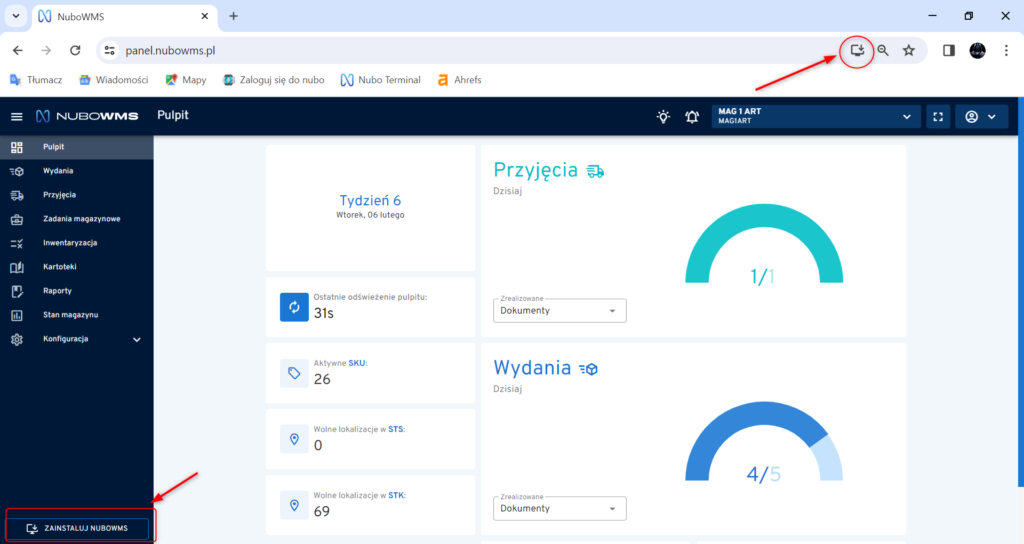Screen dimensions: 1024x544
Task: Open the user account dropdown
Action: point(980,117)
